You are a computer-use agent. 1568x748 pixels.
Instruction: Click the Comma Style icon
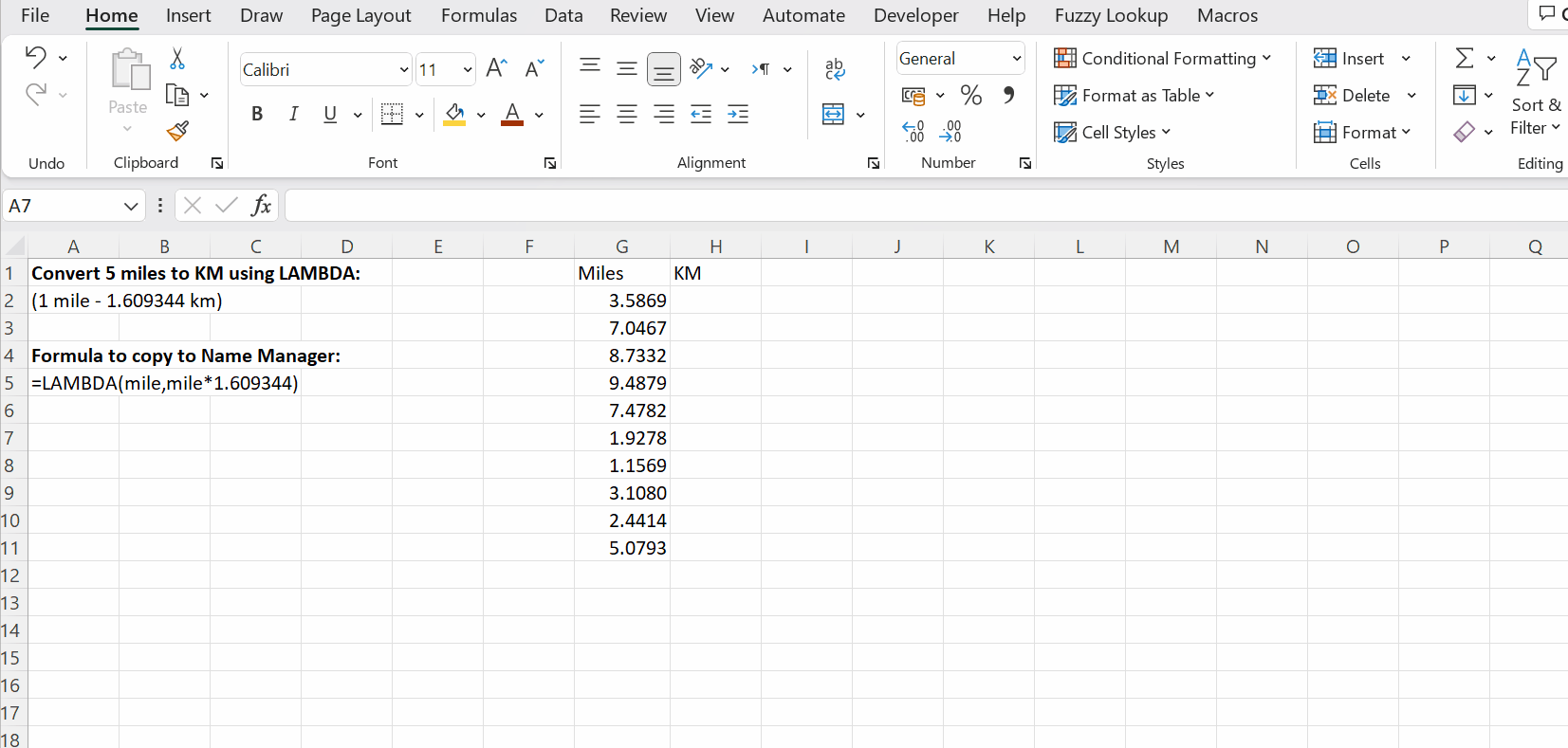pos(1008,95)
